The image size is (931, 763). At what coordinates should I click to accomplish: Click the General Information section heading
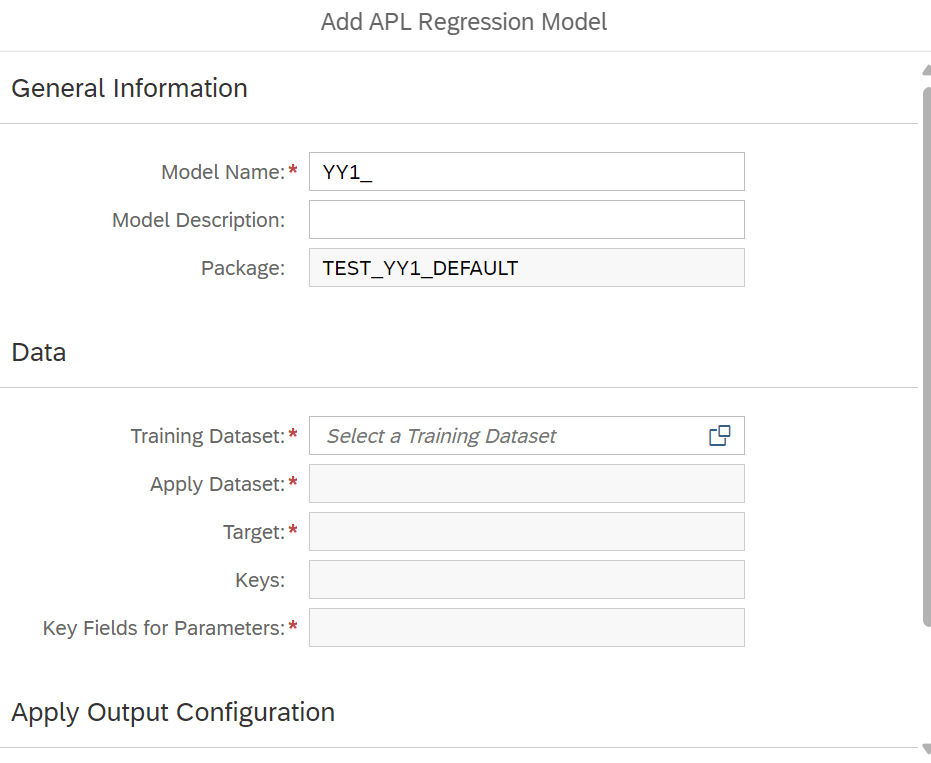pos(129,88)
